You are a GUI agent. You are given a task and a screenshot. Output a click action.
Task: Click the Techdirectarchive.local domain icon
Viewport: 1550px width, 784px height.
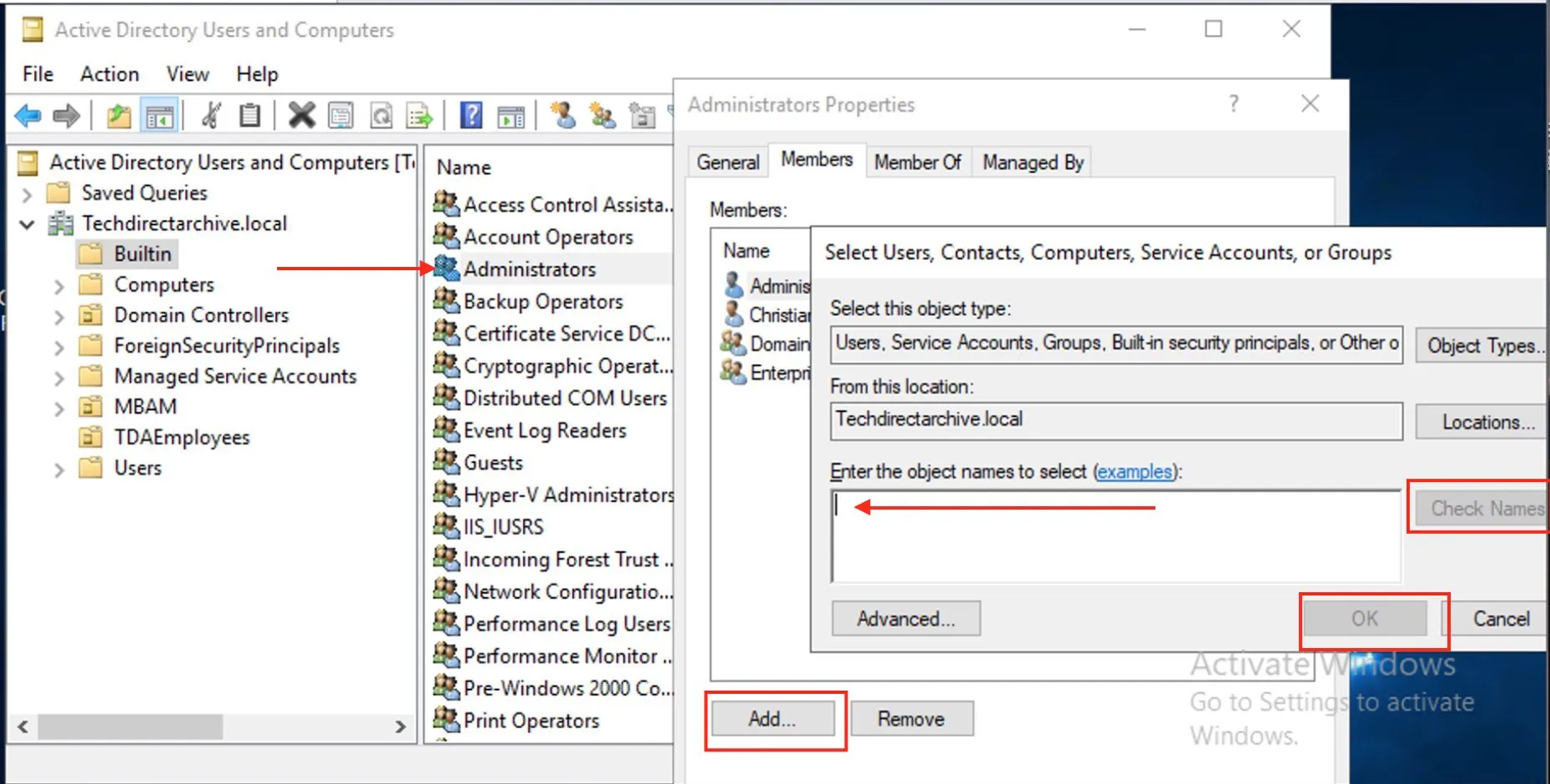(60, 224)
